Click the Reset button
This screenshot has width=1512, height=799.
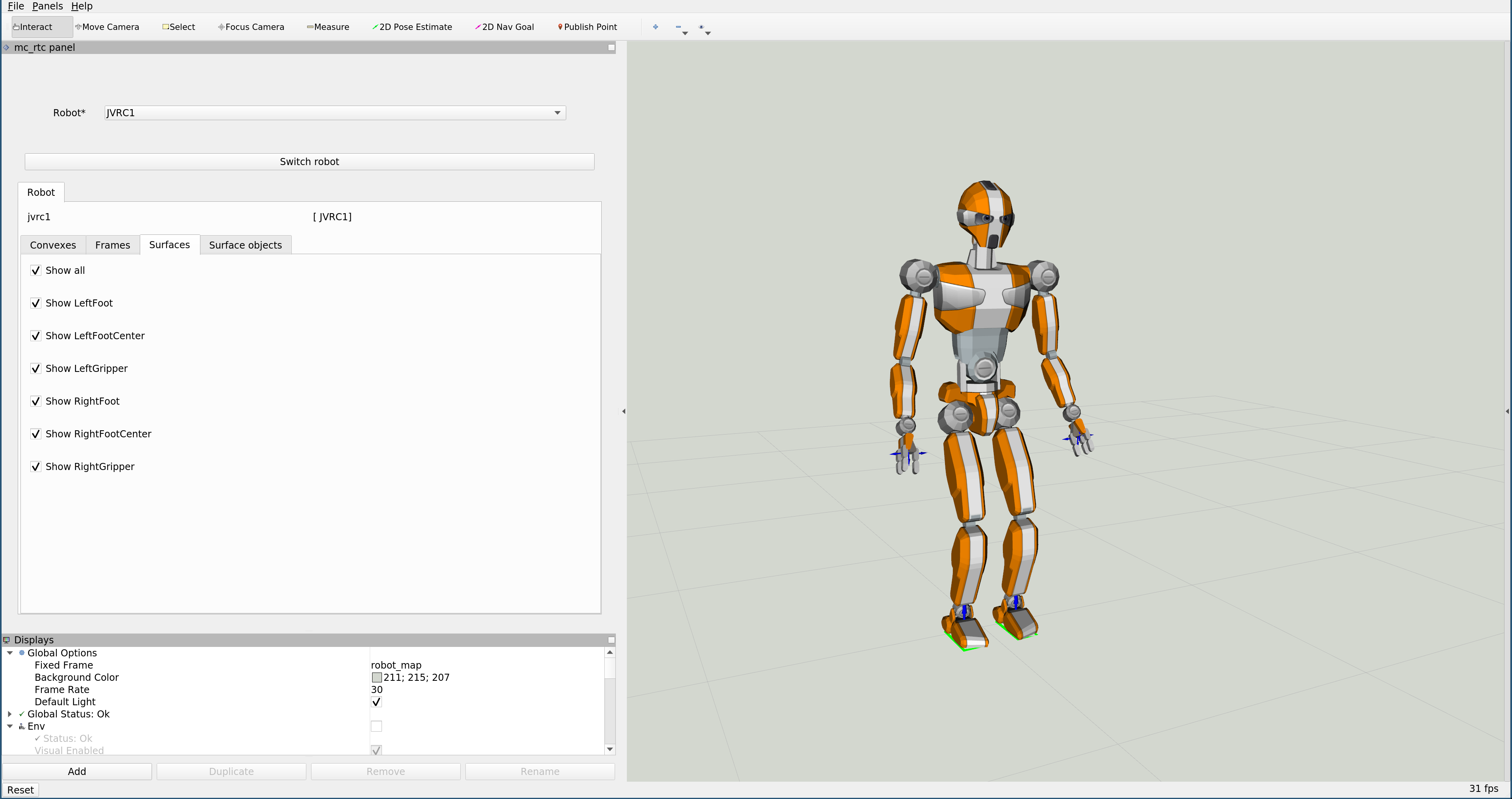20,790
